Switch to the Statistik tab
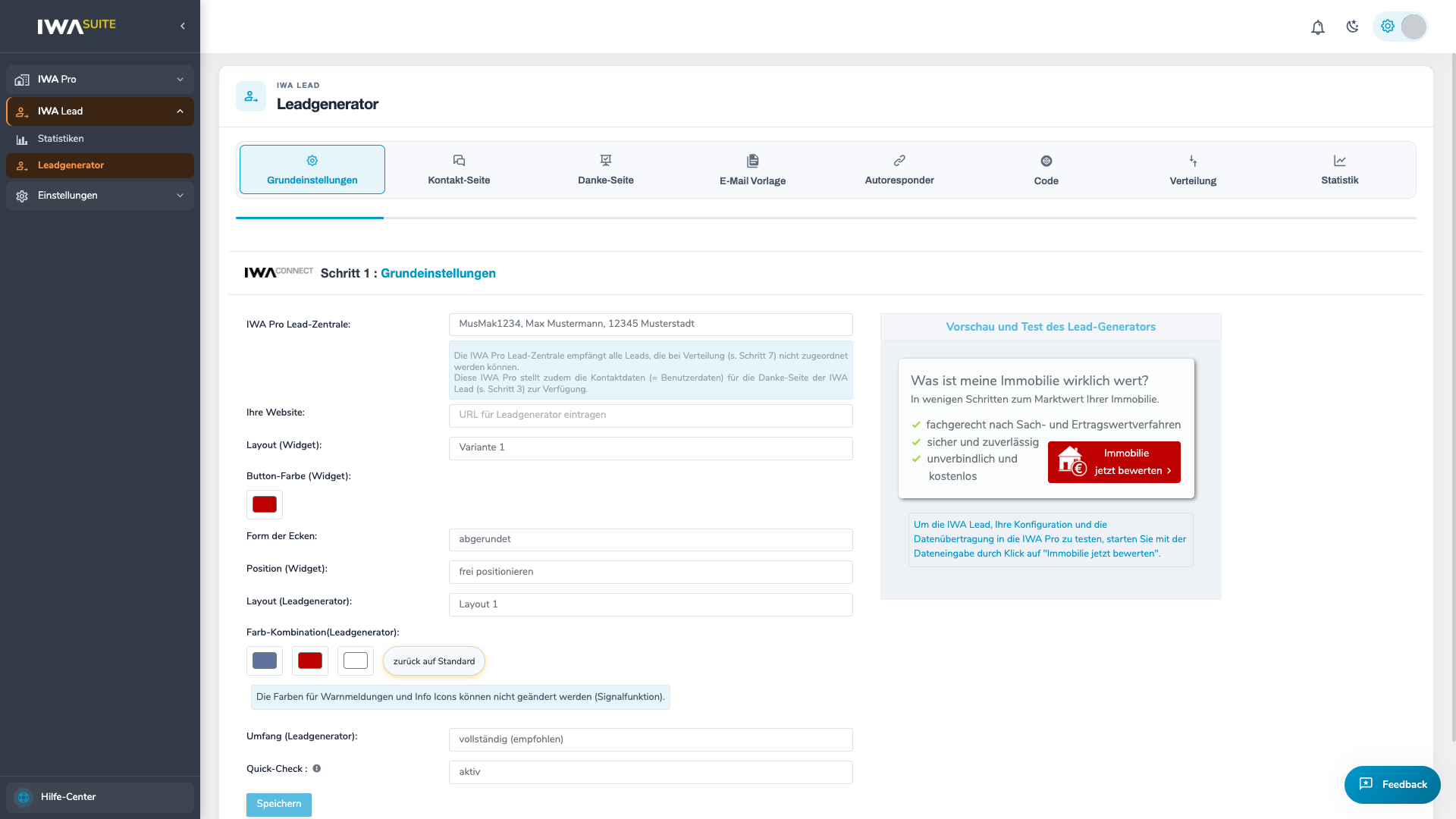Viewport: 1456px width, 819px height. click(1340, 169)
